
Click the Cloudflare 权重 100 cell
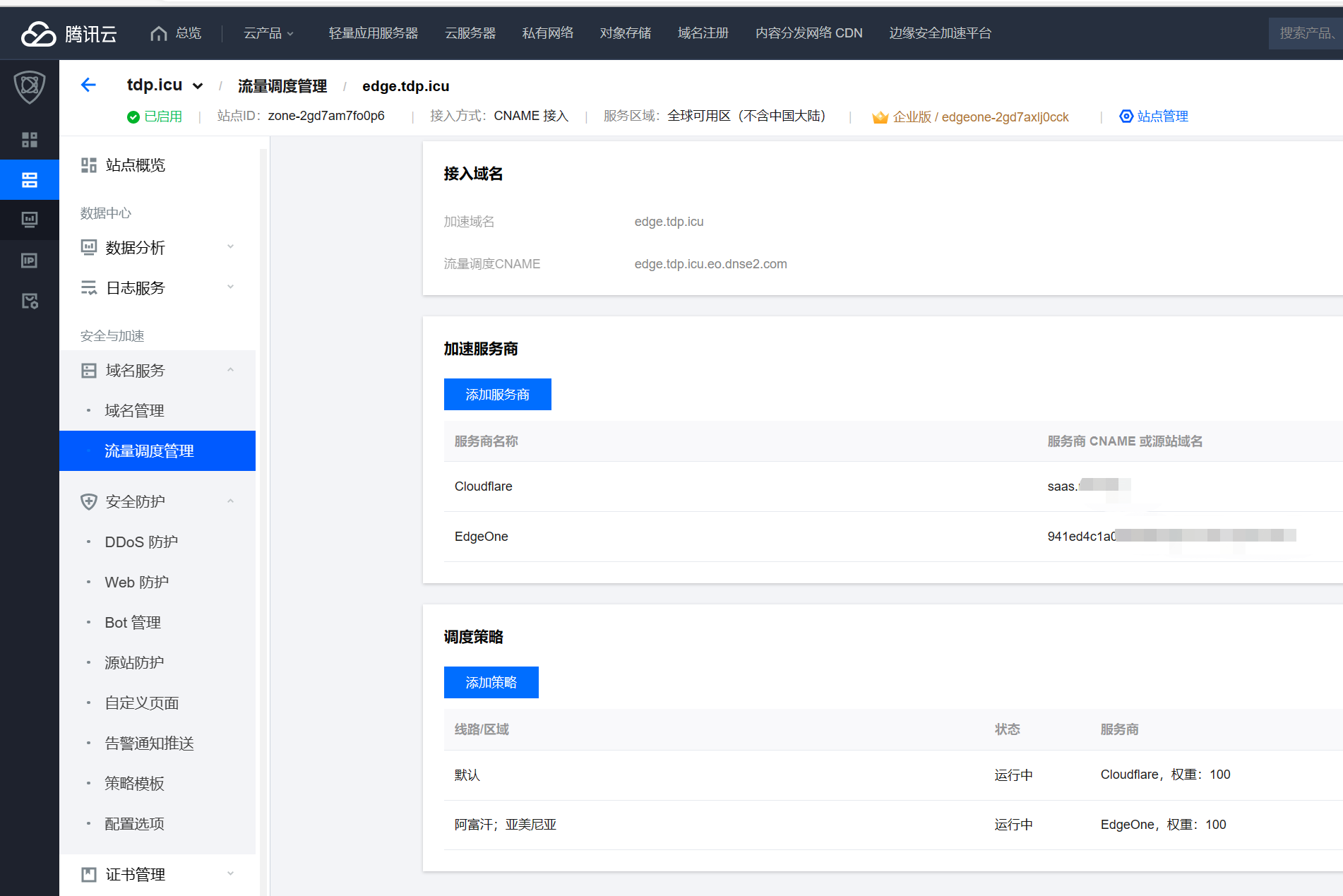[x=1165, y=775]
